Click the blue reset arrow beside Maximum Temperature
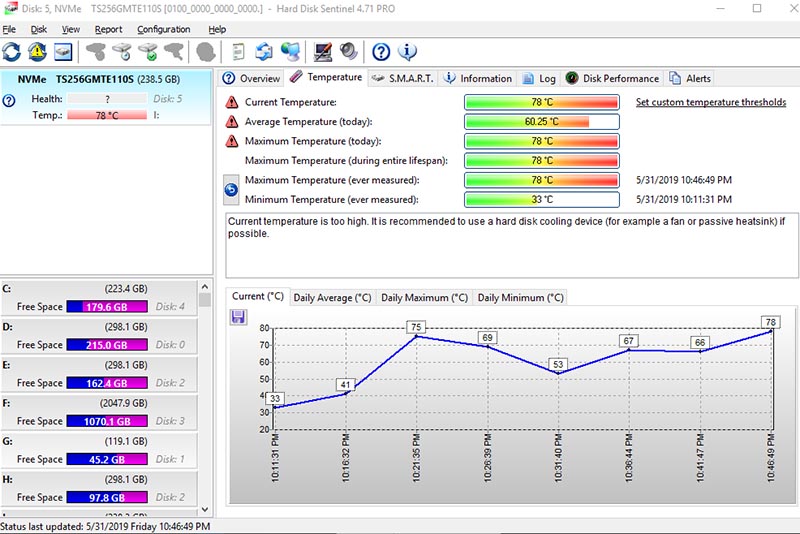800x534 pixels. click(231, 190)
